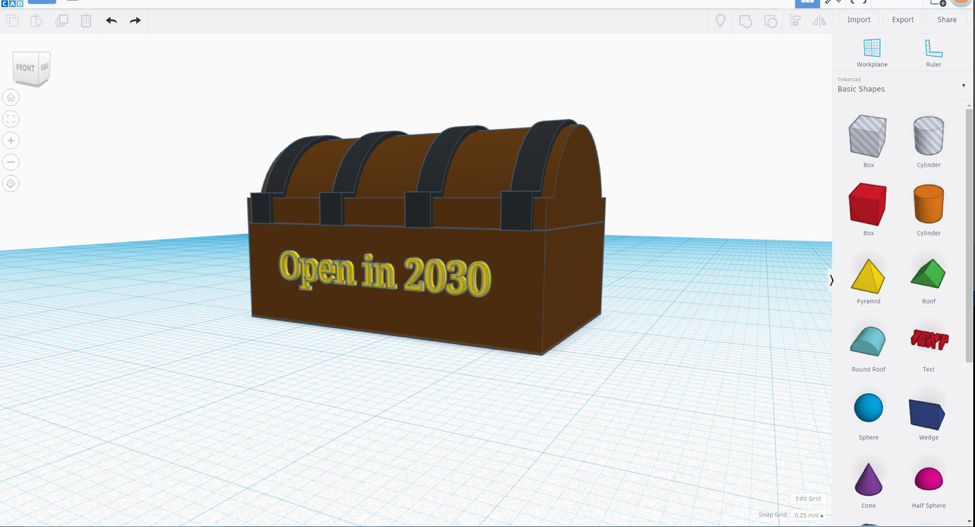
Task: Open the Import dialog
Action: tap(859, 20)
